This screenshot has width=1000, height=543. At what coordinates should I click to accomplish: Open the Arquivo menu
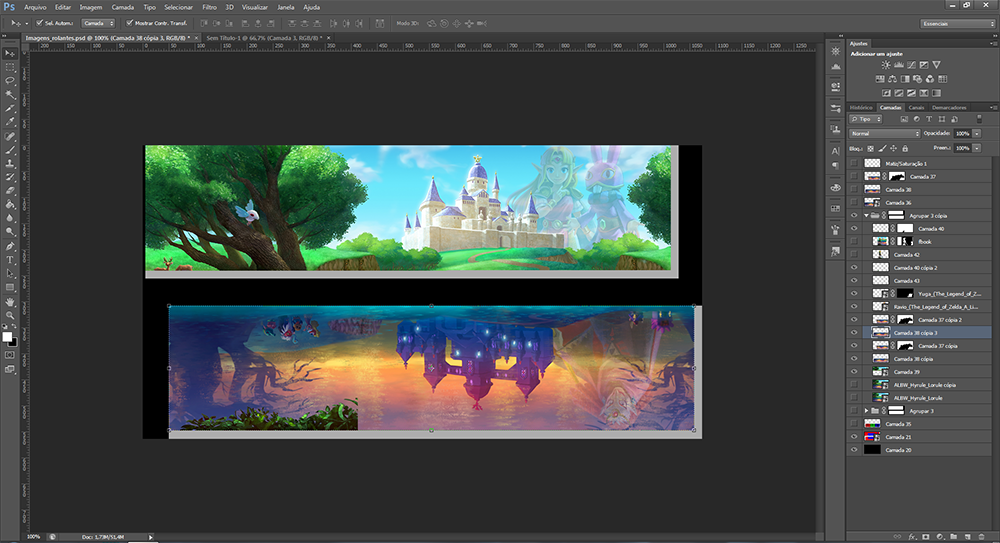35,8
